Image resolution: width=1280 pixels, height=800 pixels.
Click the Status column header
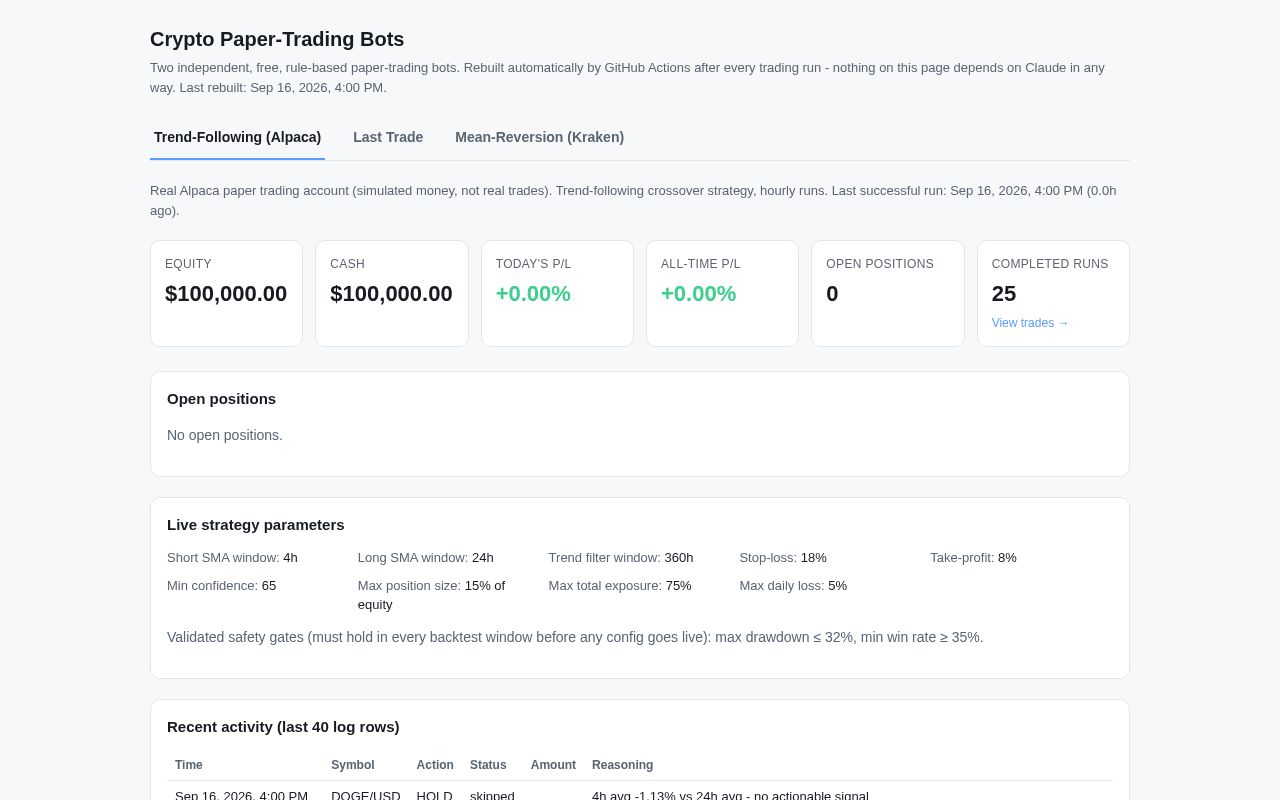click(x=488, y=765)
